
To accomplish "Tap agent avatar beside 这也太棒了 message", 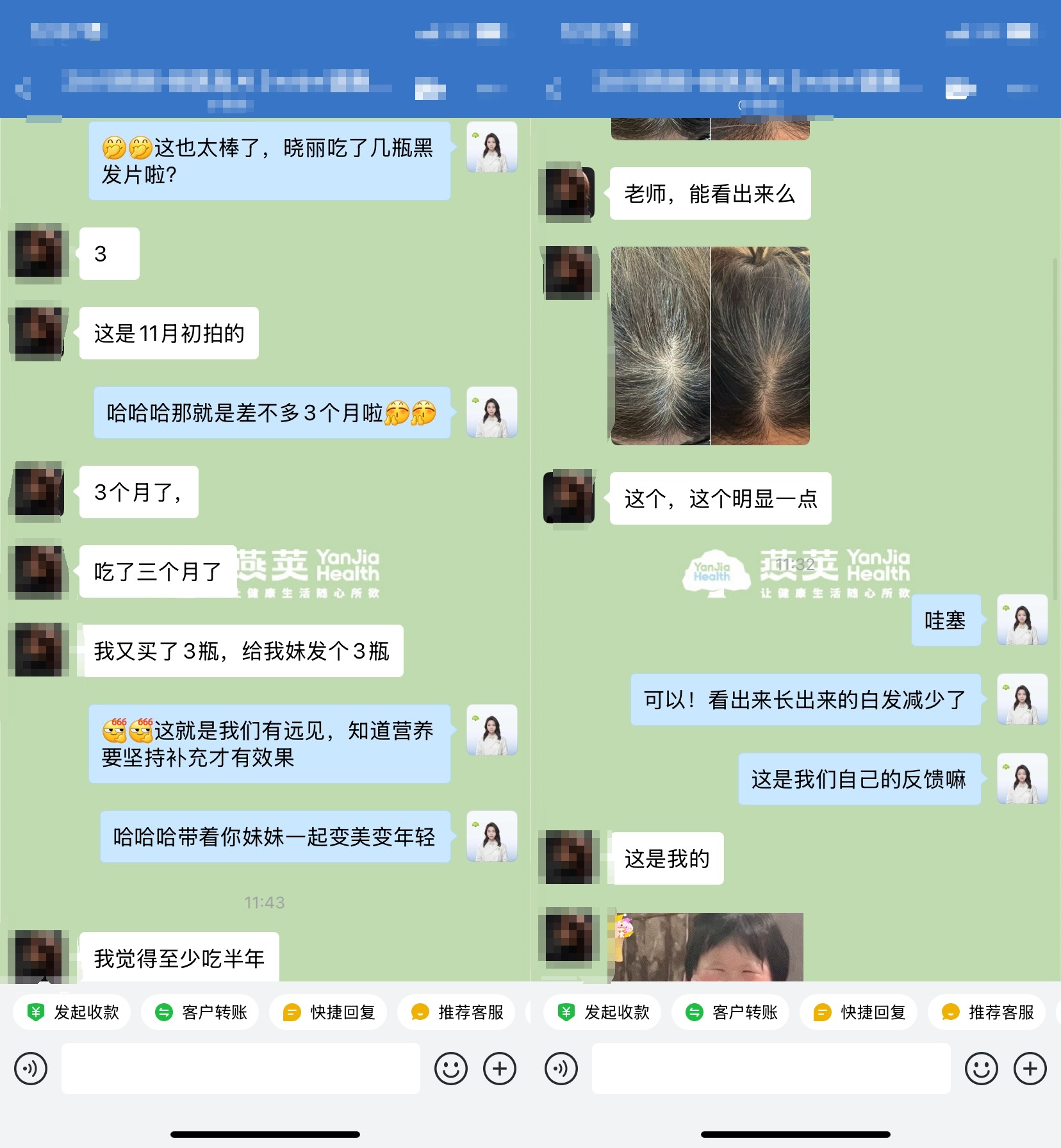I will 492,147.
